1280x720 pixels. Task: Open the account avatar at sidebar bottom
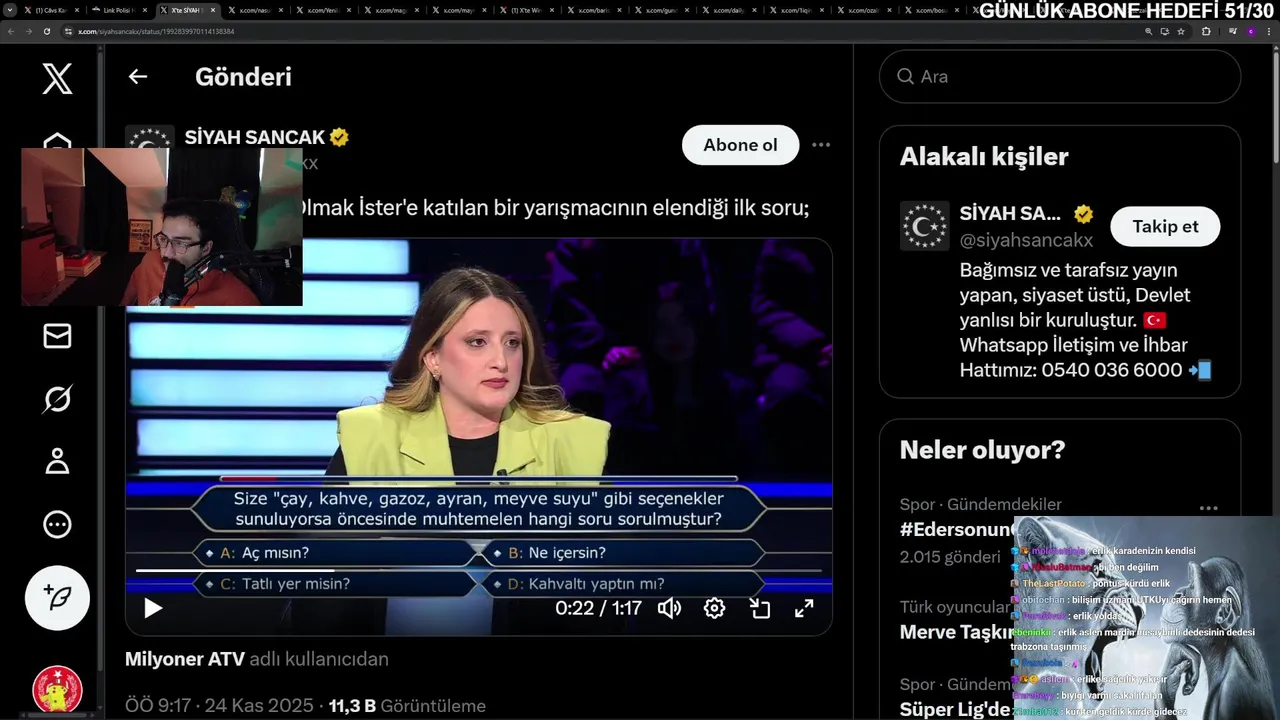57,690
